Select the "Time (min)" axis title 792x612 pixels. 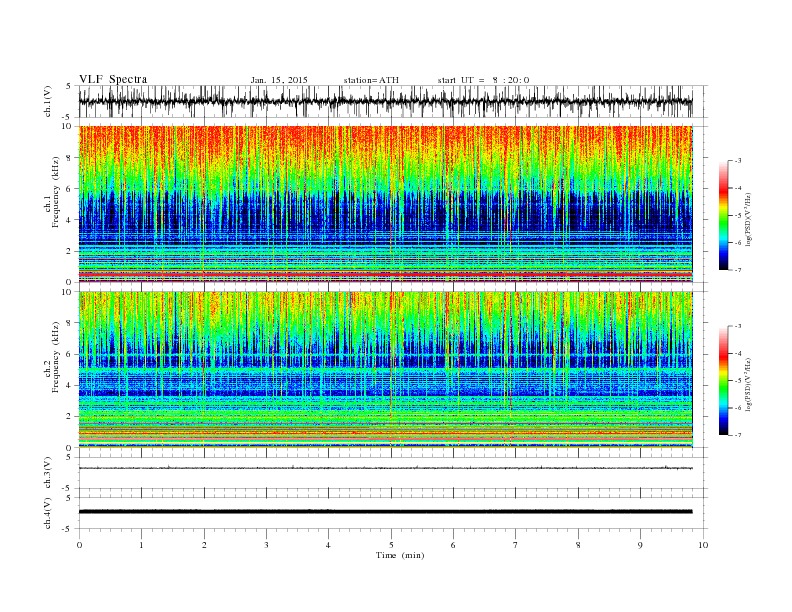(400, 555)
